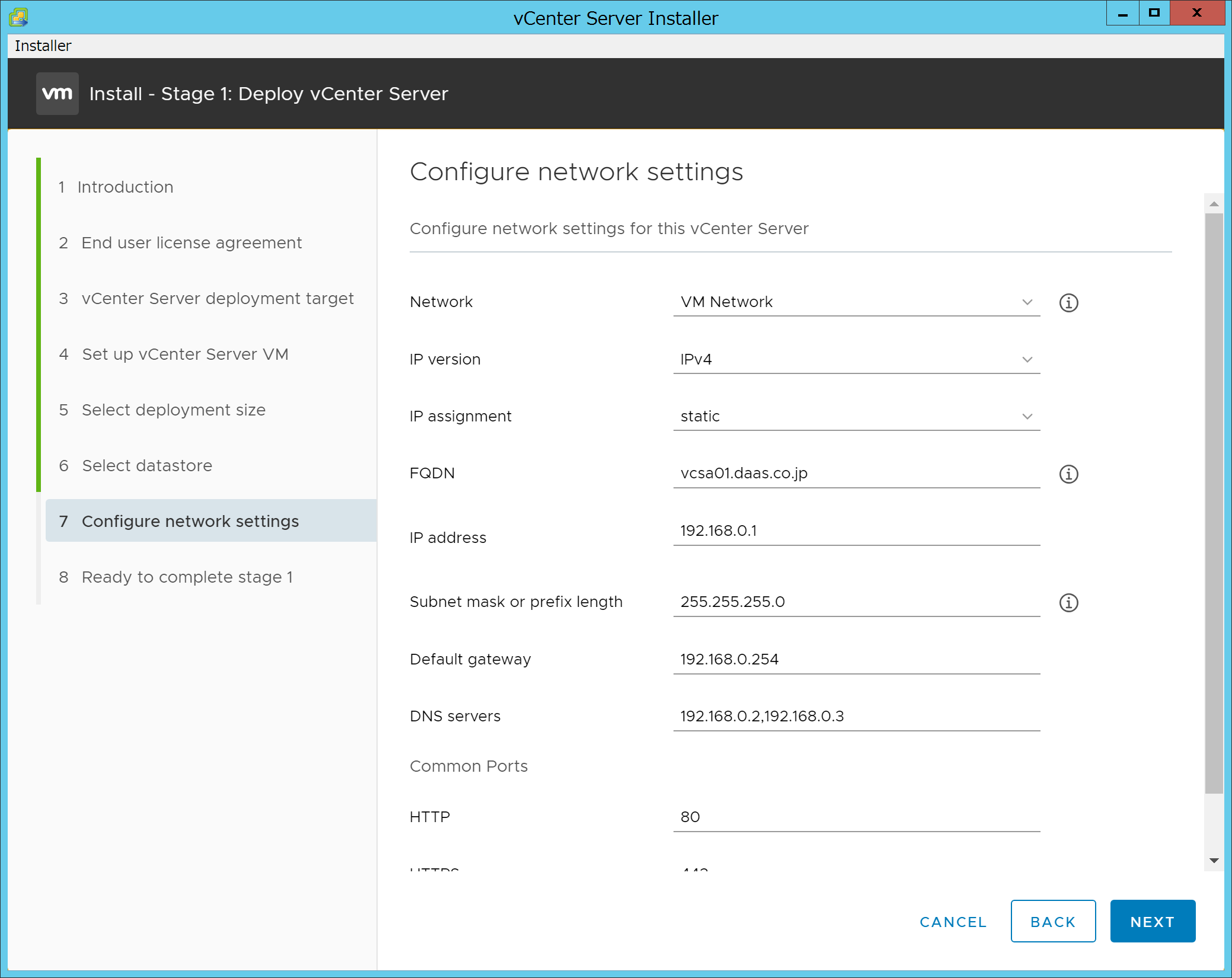Click the FQDN field with vcsa01.daas.co.jp
This screenshot has width=1232, height=978.
(x=856, y=474)
